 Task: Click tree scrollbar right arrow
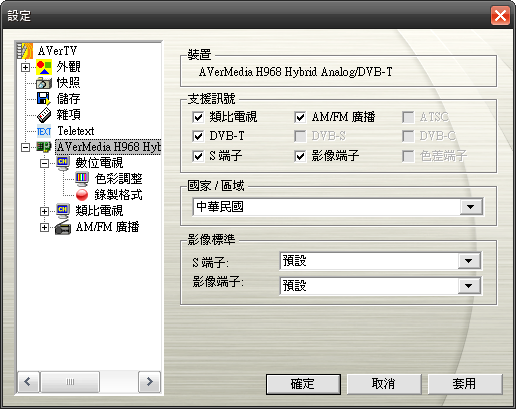tap(149, 382)
